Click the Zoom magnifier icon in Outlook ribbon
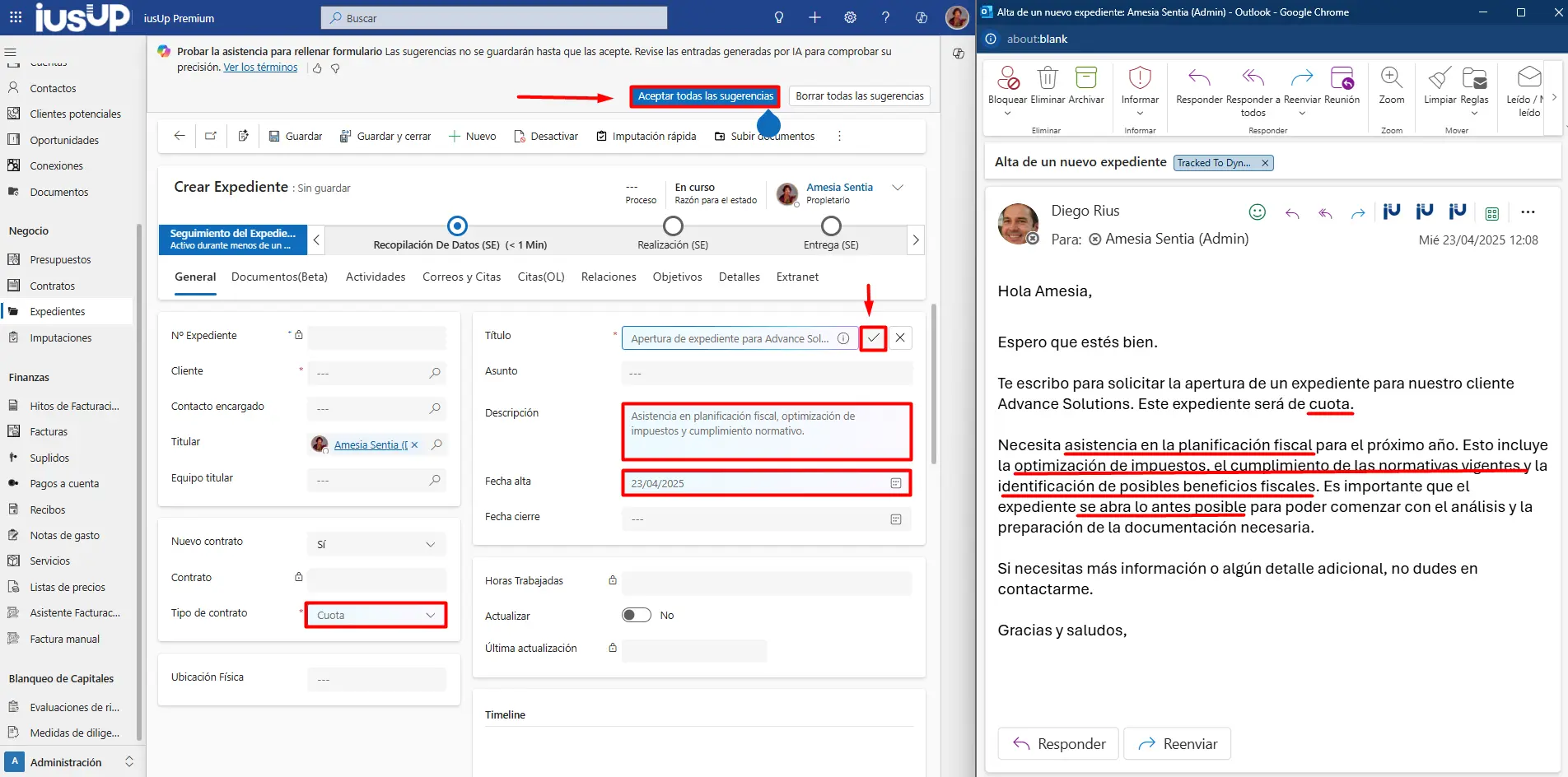This screenshot has height=777, width=1568. point(1391,78)
